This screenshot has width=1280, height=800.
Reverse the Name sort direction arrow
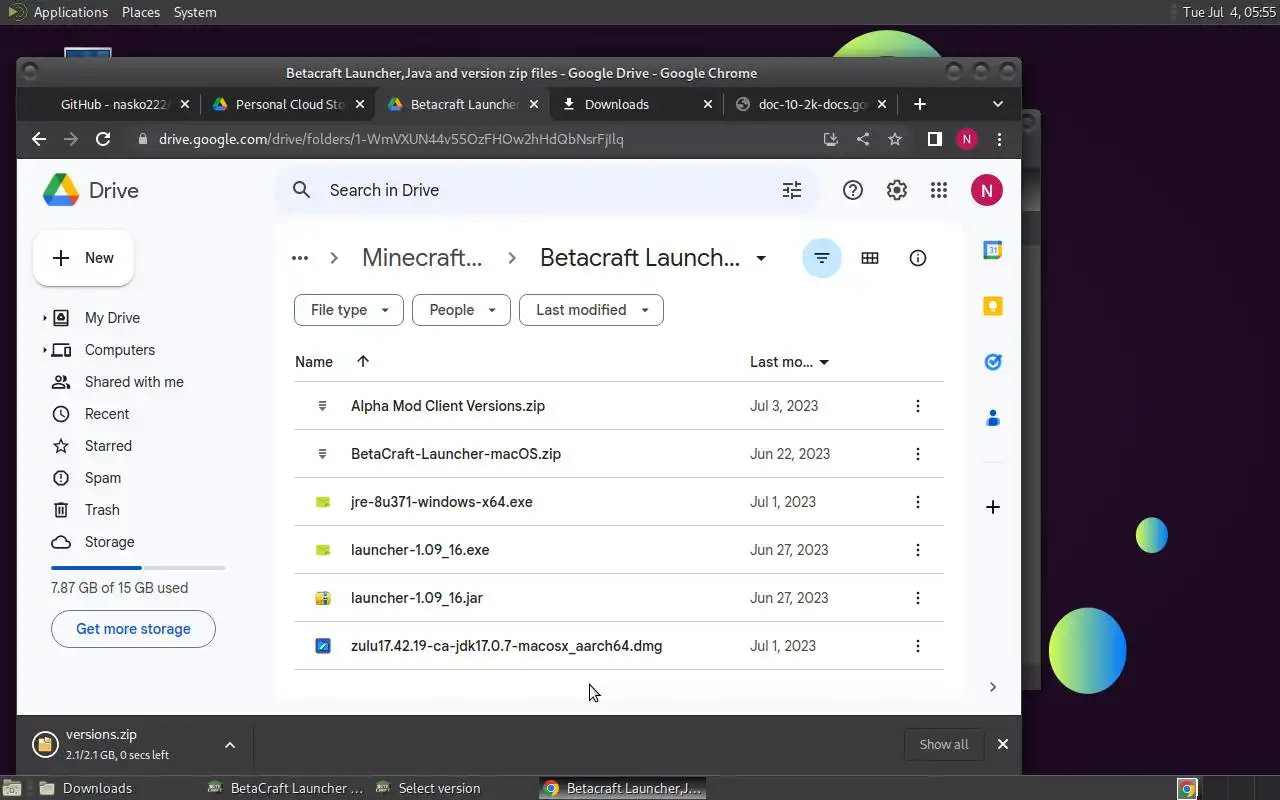363,362
